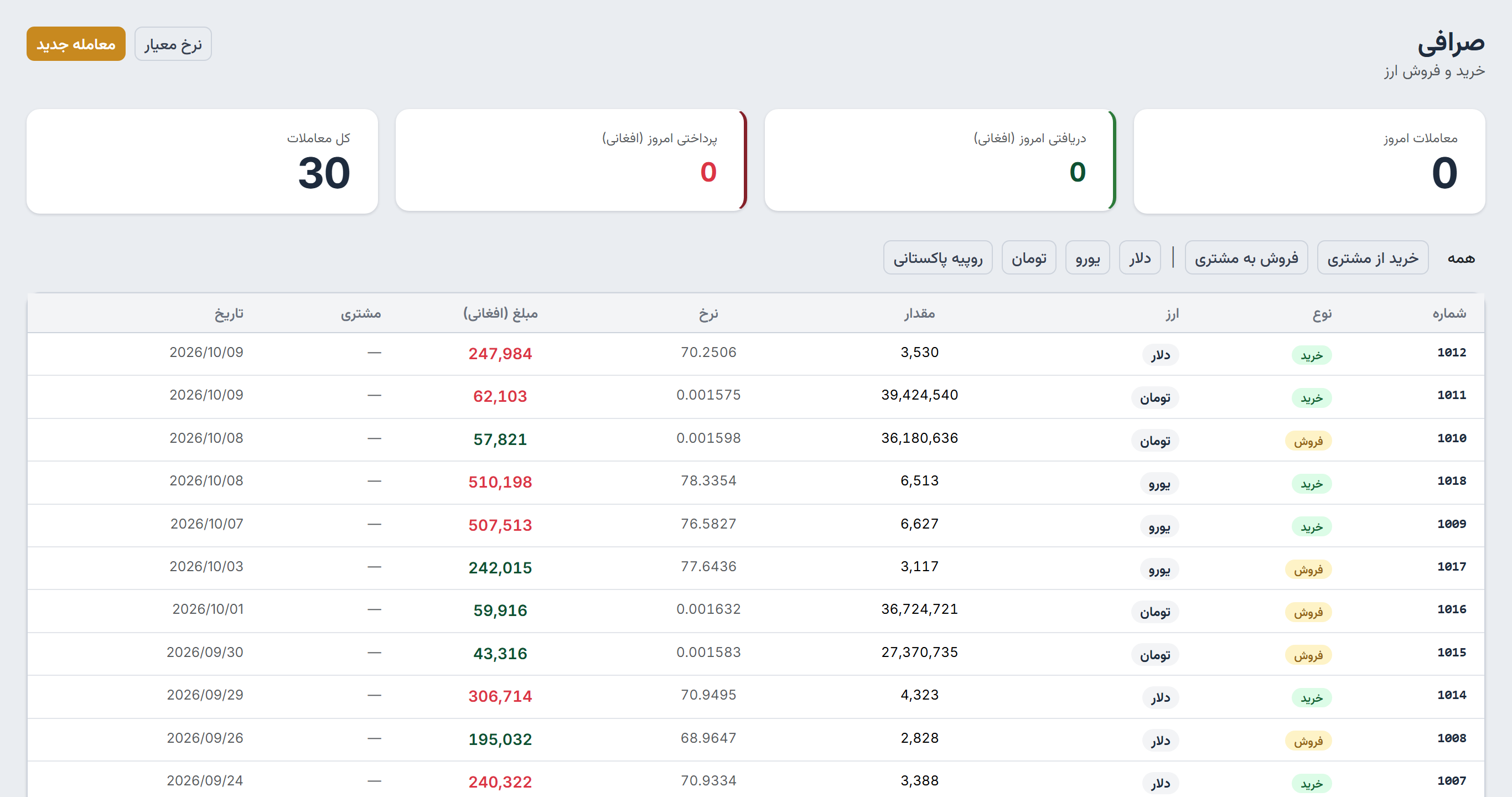This screenshot has height=797, width=1512.
Task: Select the تومان currency filter
Action: (x=1029, y=258)
